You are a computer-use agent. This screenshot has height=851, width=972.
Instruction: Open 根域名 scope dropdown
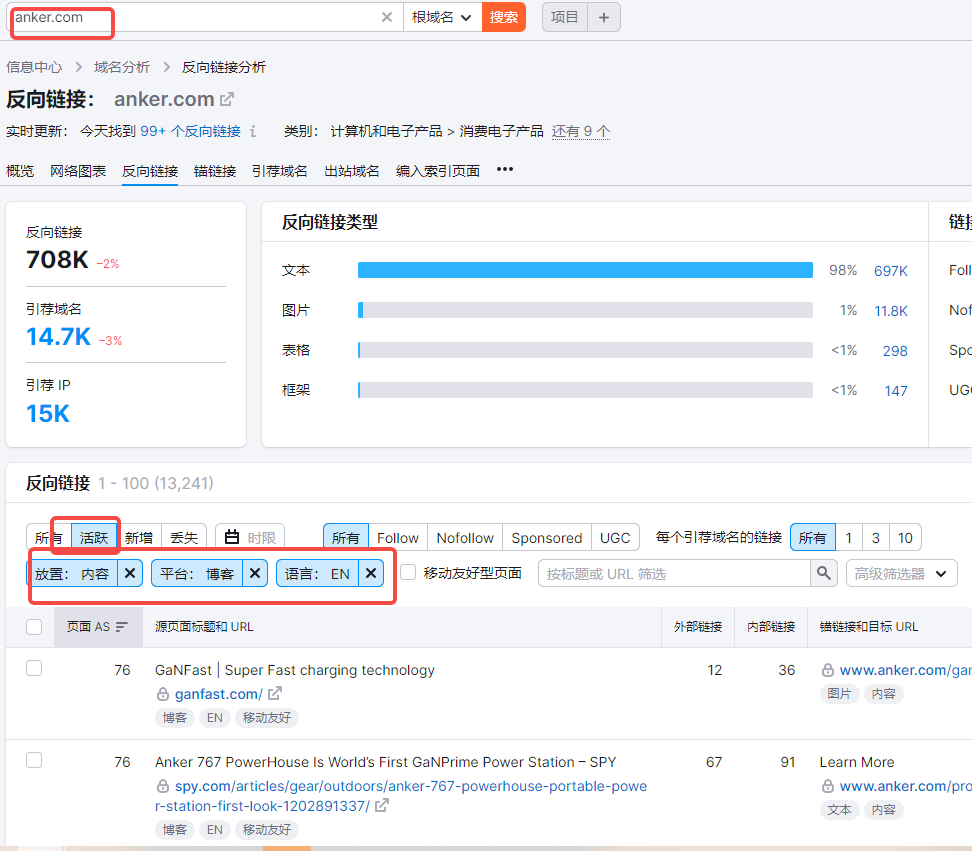[441, 17]
